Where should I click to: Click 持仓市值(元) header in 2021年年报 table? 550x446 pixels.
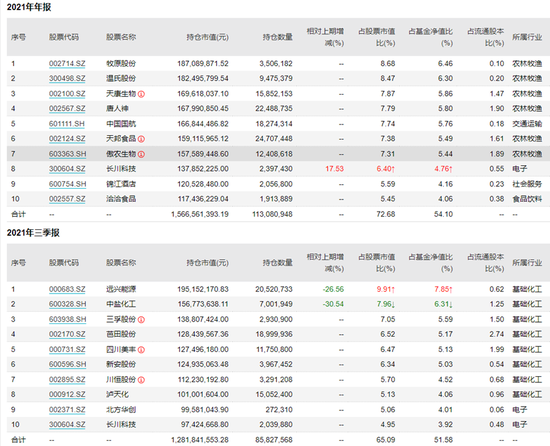tap(207, 37)
